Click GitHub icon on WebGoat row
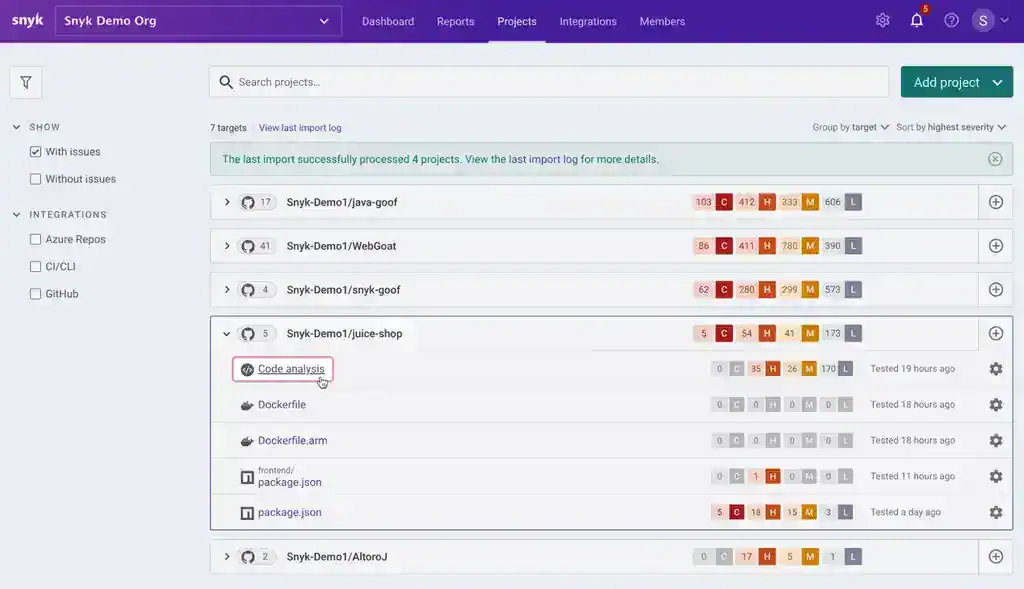Viewport: 1024px width, 589px height. tap(248, 246)
